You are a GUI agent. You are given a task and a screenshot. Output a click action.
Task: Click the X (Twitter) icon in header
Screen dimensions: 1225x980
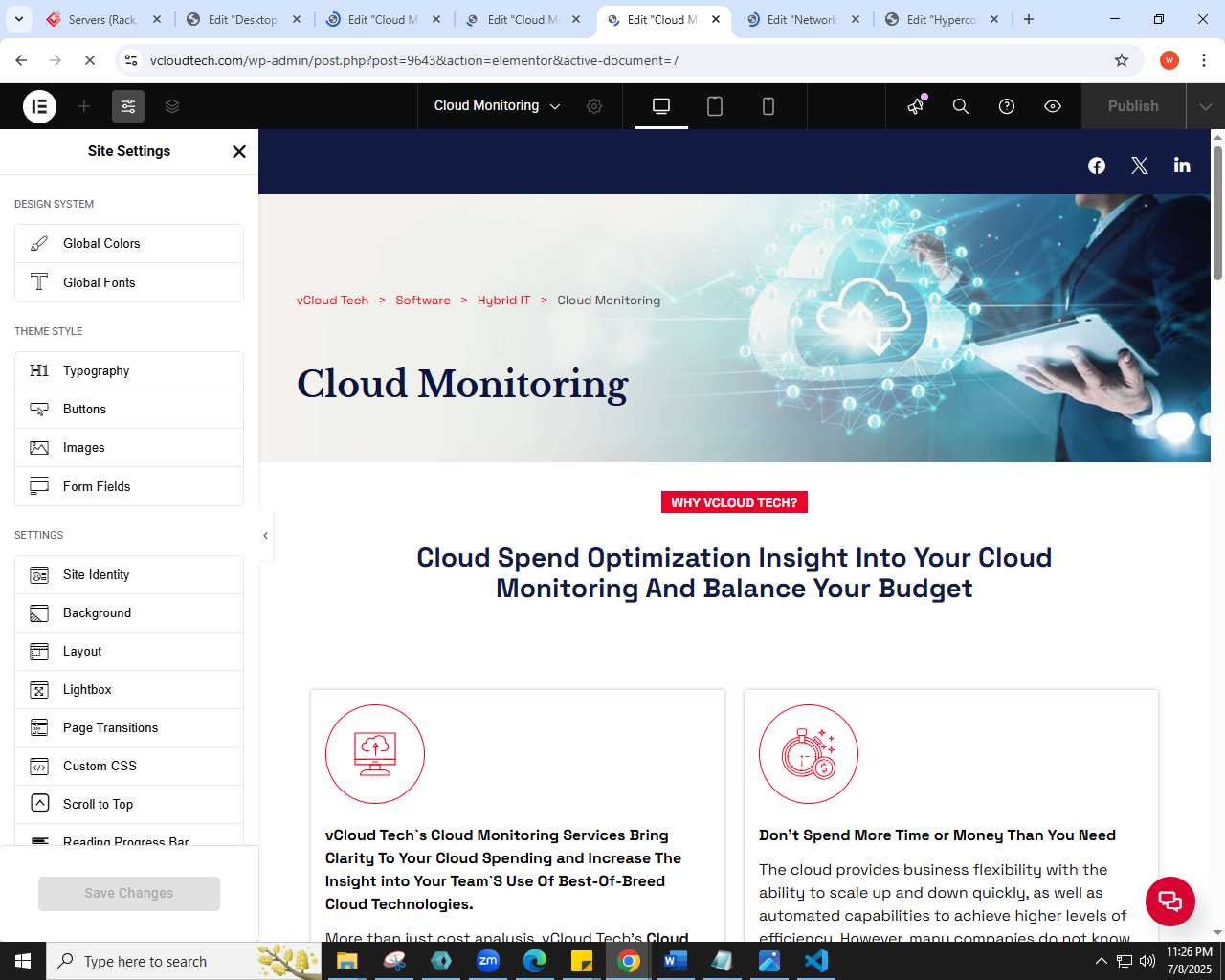click(1139, 166)
